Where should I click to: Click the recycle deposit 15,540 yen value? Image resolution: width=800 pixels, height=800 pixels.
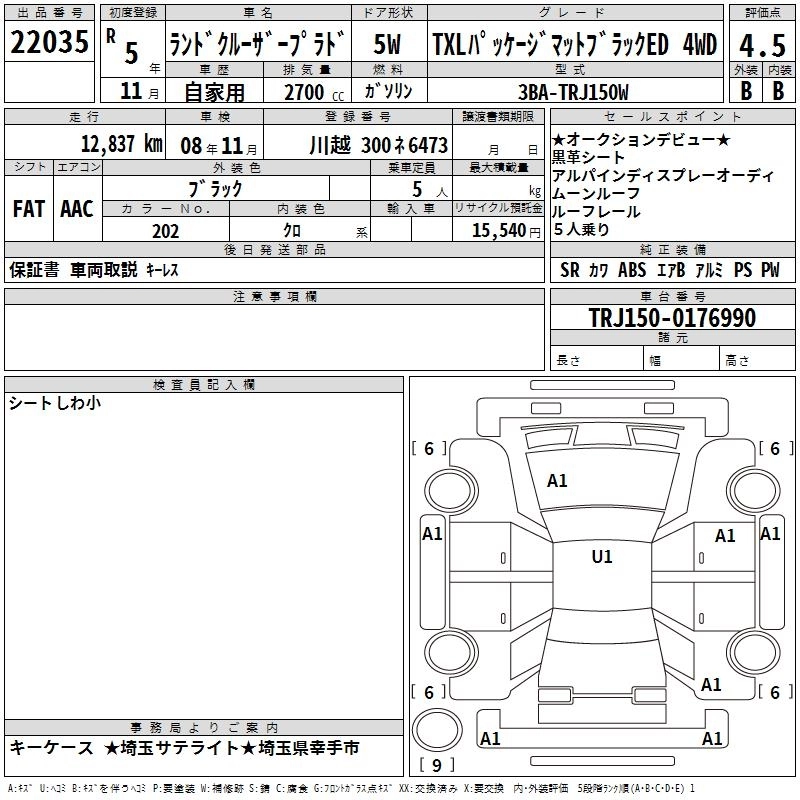[x=497, y=231]
